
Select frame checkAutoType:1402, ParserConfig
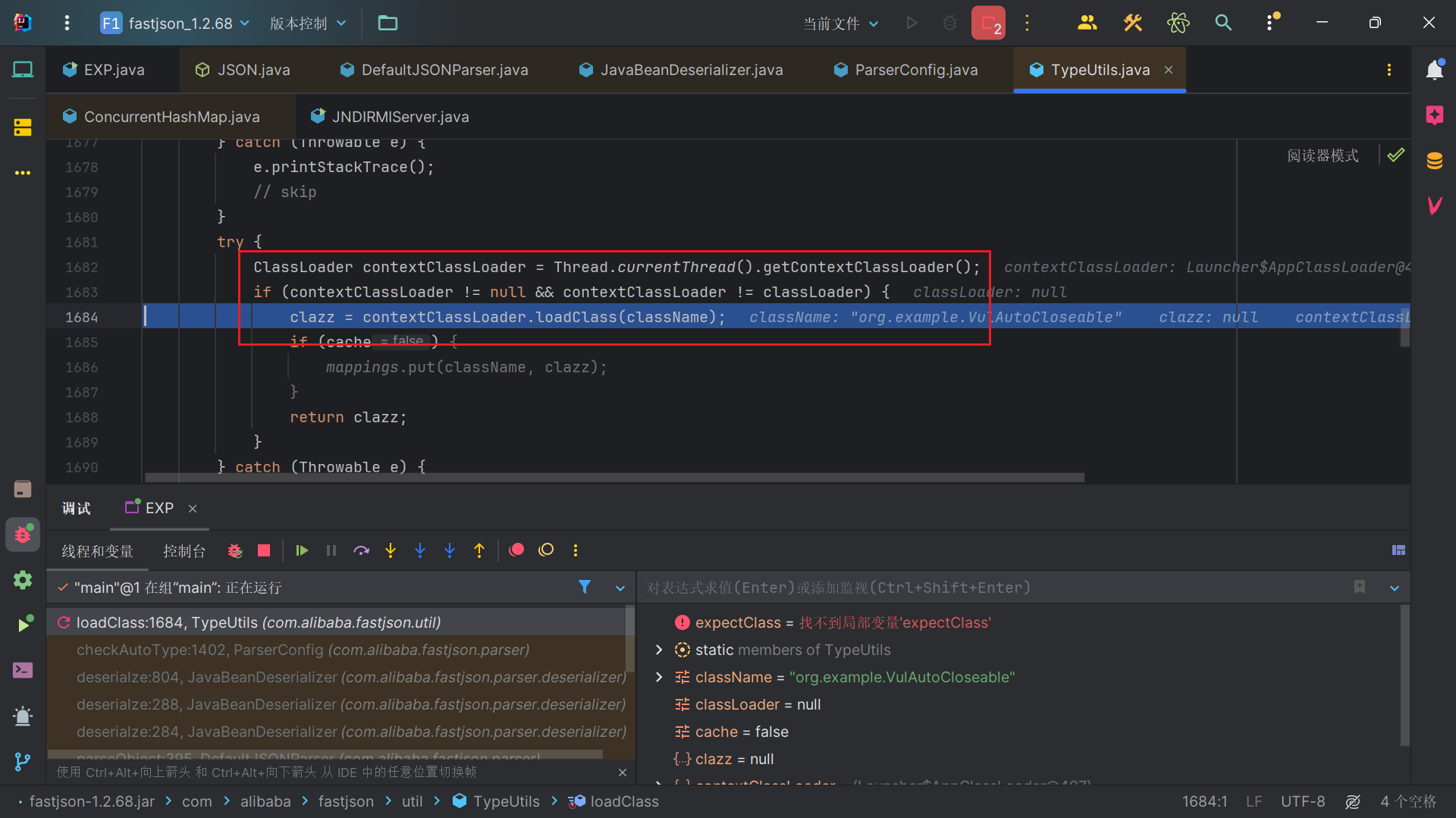(x=337, y=650)
